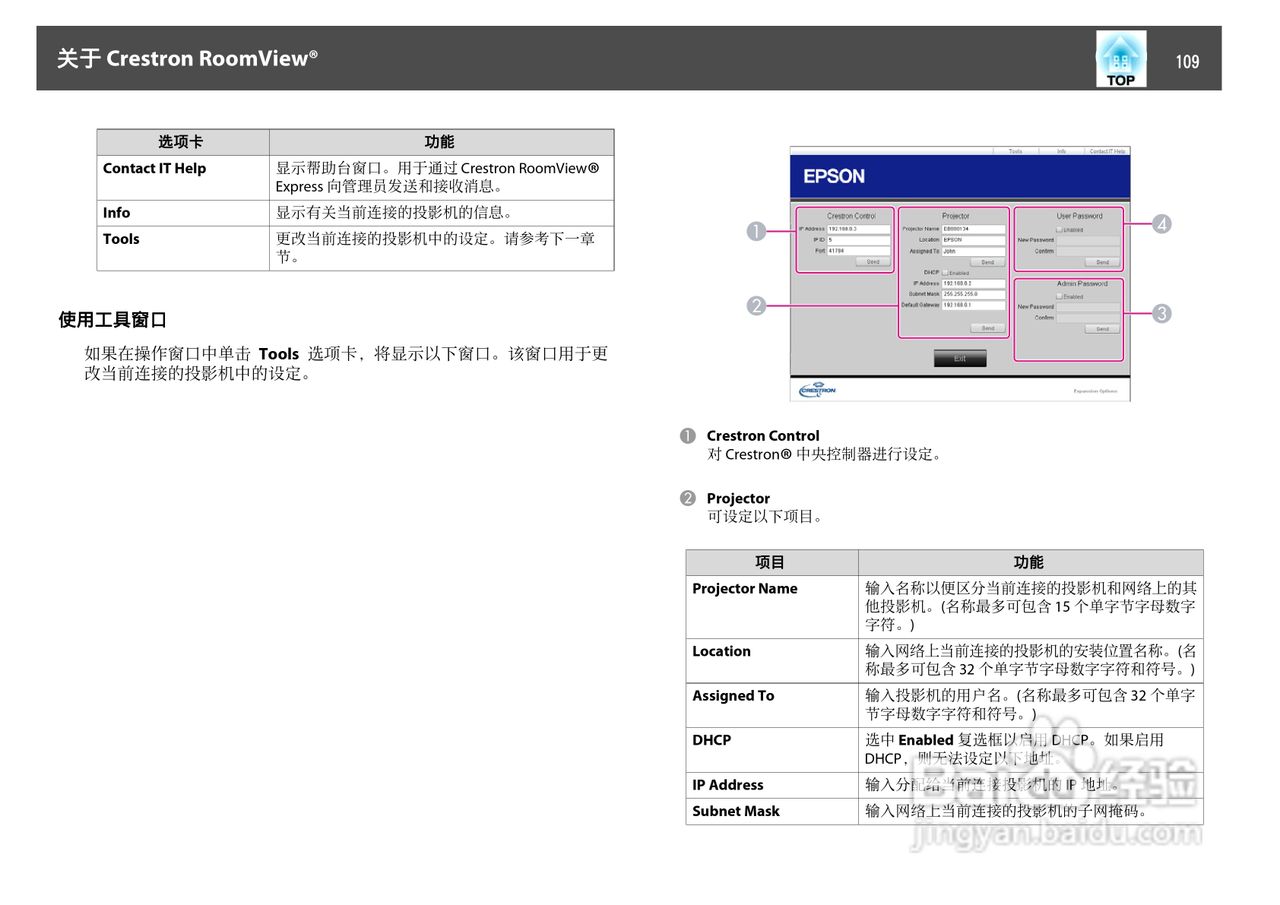The height and width of the screenshot is (905, 1280).
Task: Click the Crestron Control IP Address field
Action: [859, 229]
